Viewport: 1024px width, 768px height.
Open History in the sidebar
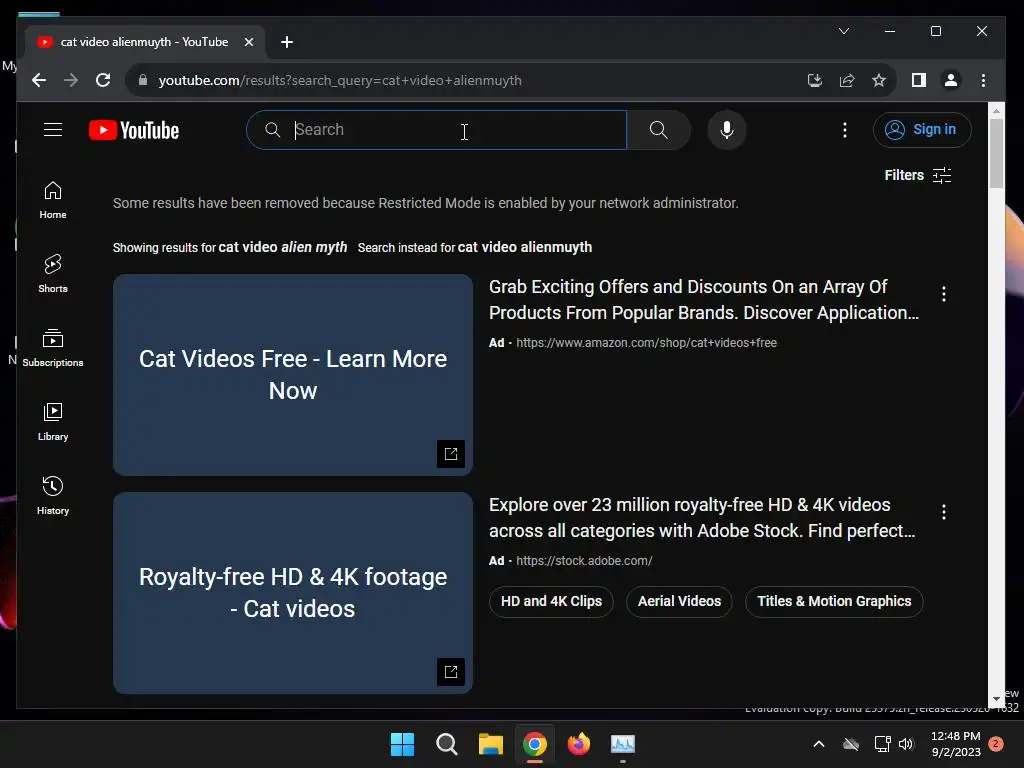(53, 496)
